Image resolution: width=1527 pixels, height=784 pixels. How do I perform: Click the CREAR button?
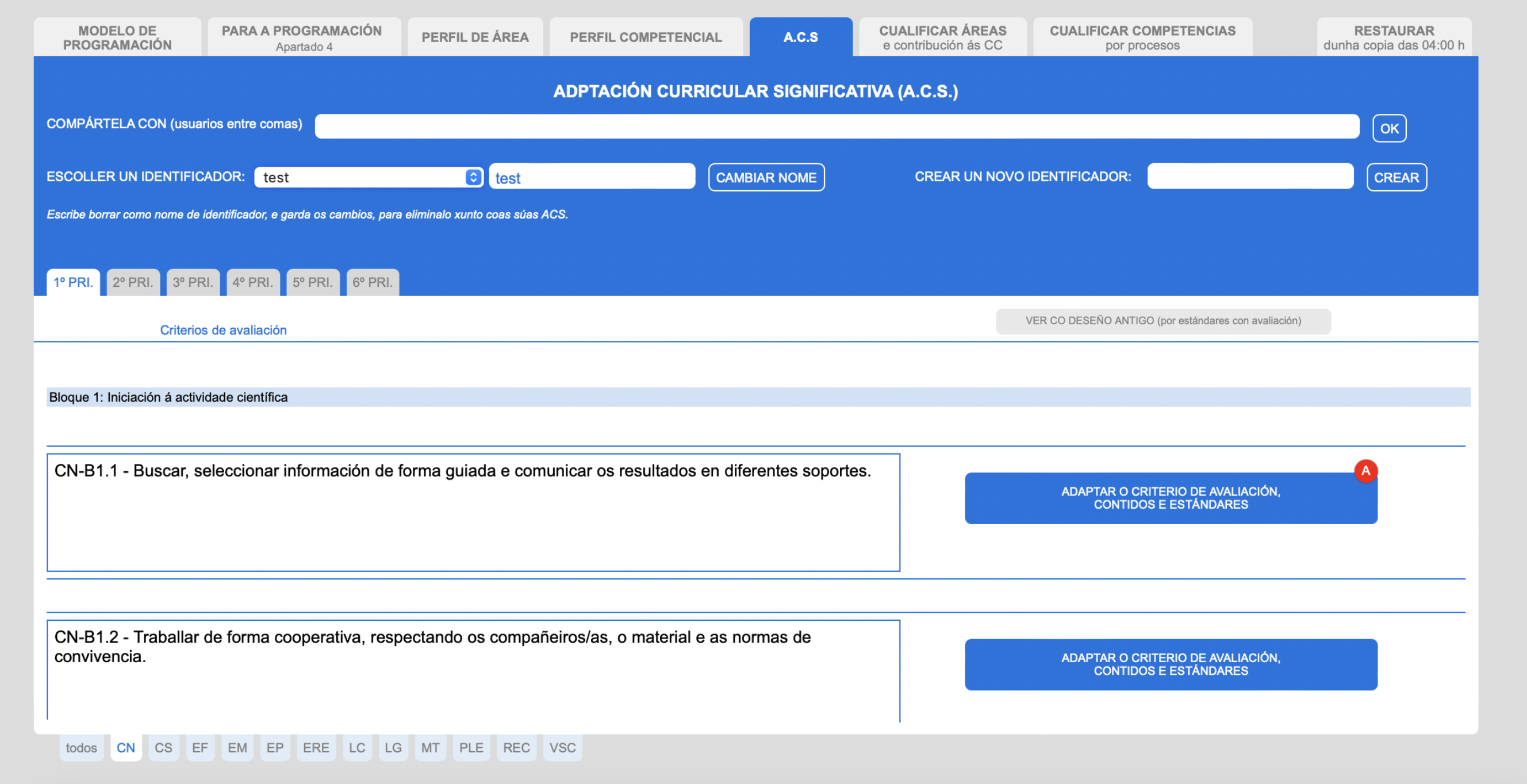[1396, 177]
